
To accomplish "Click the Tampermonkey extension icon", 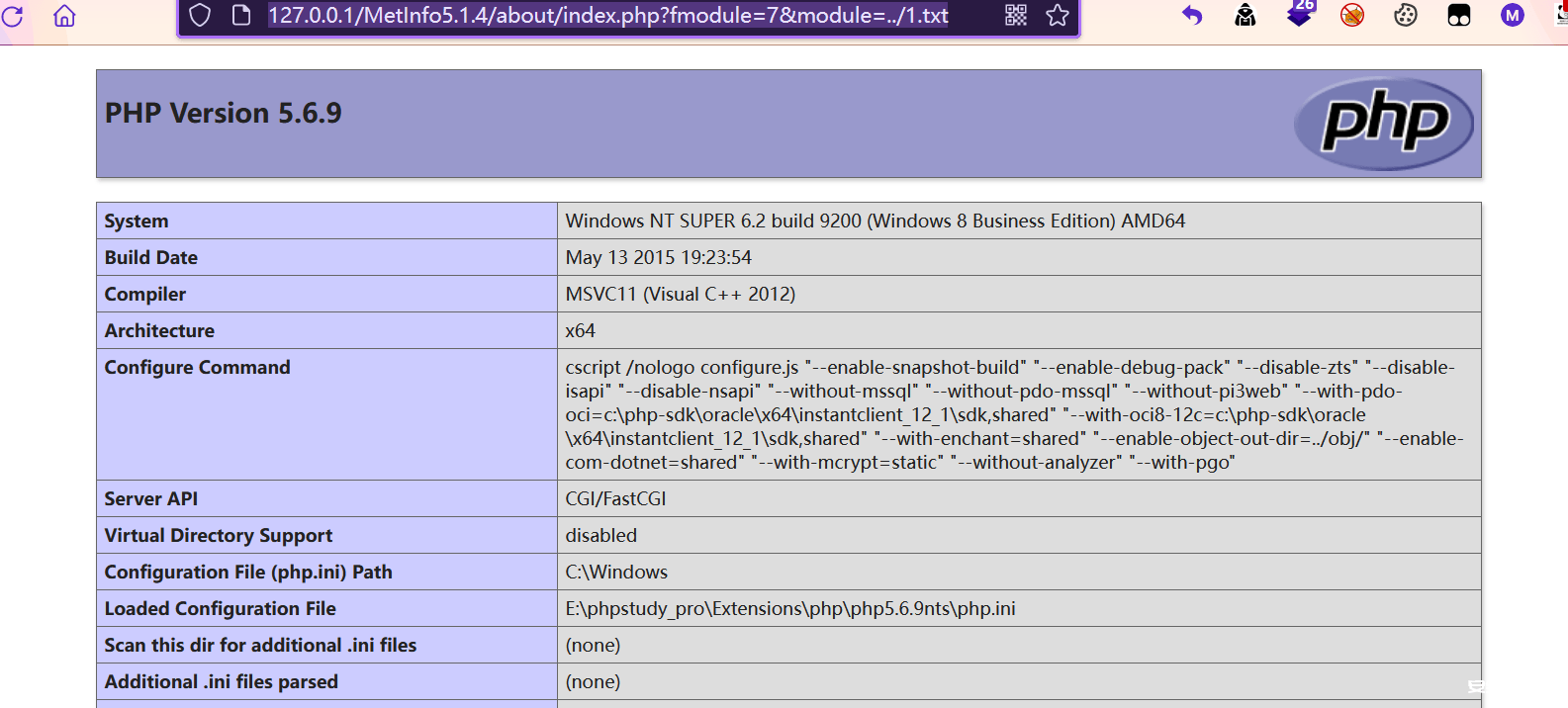I will click(x=1459, y=15).
